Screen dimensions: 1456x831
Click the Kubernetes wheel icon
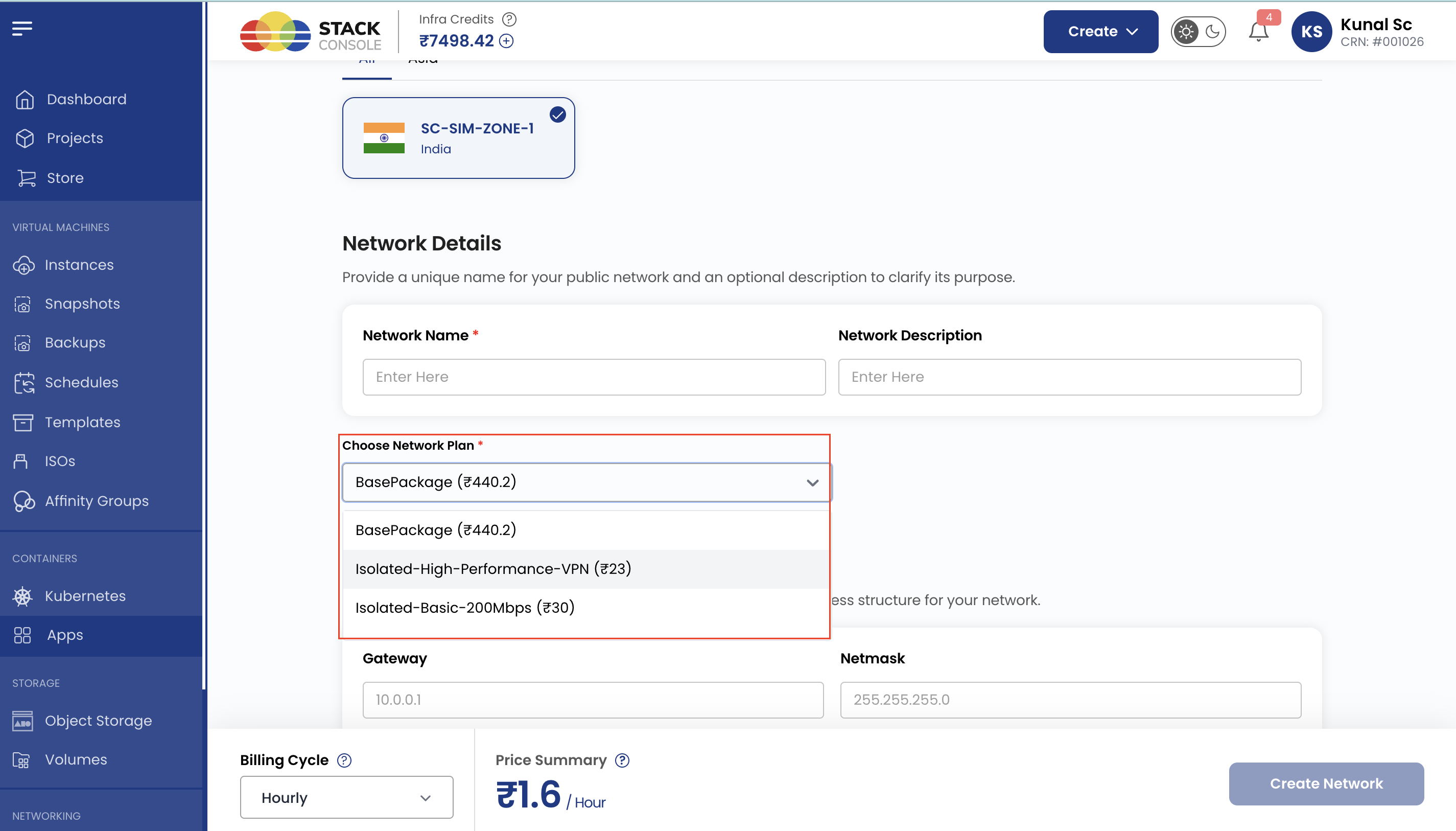22,596
